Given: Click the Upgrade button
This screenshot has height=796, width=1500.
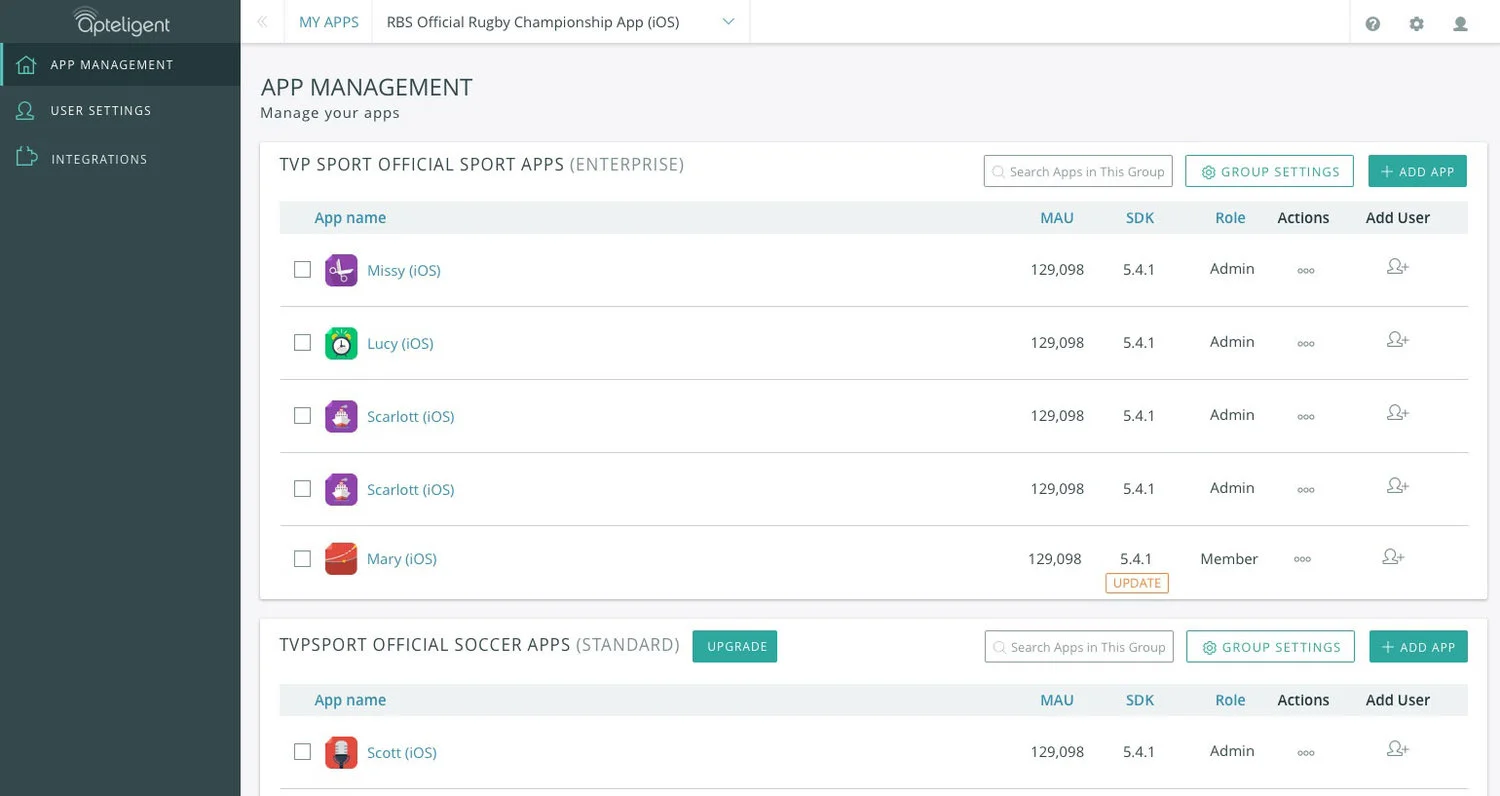Looking at the screenshot, I should 735,646.
